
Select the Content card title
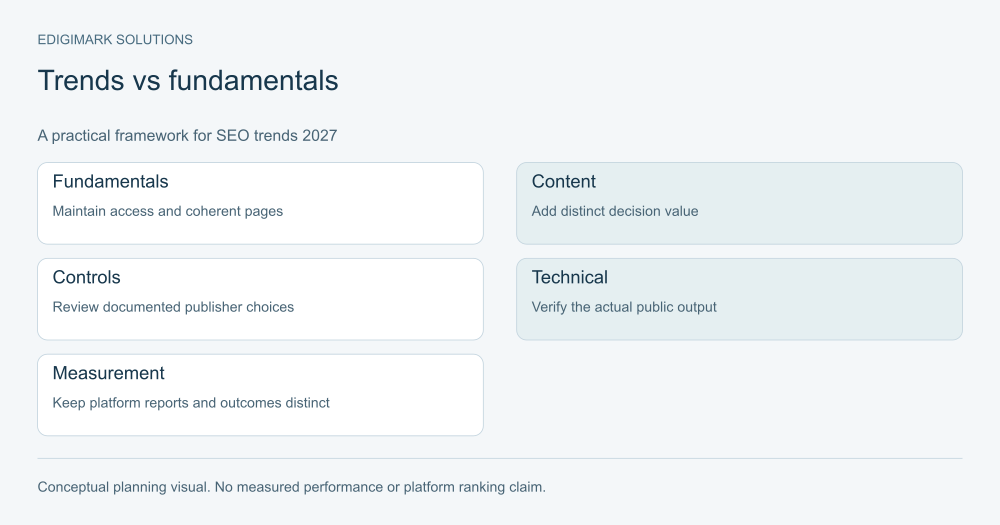564,182
